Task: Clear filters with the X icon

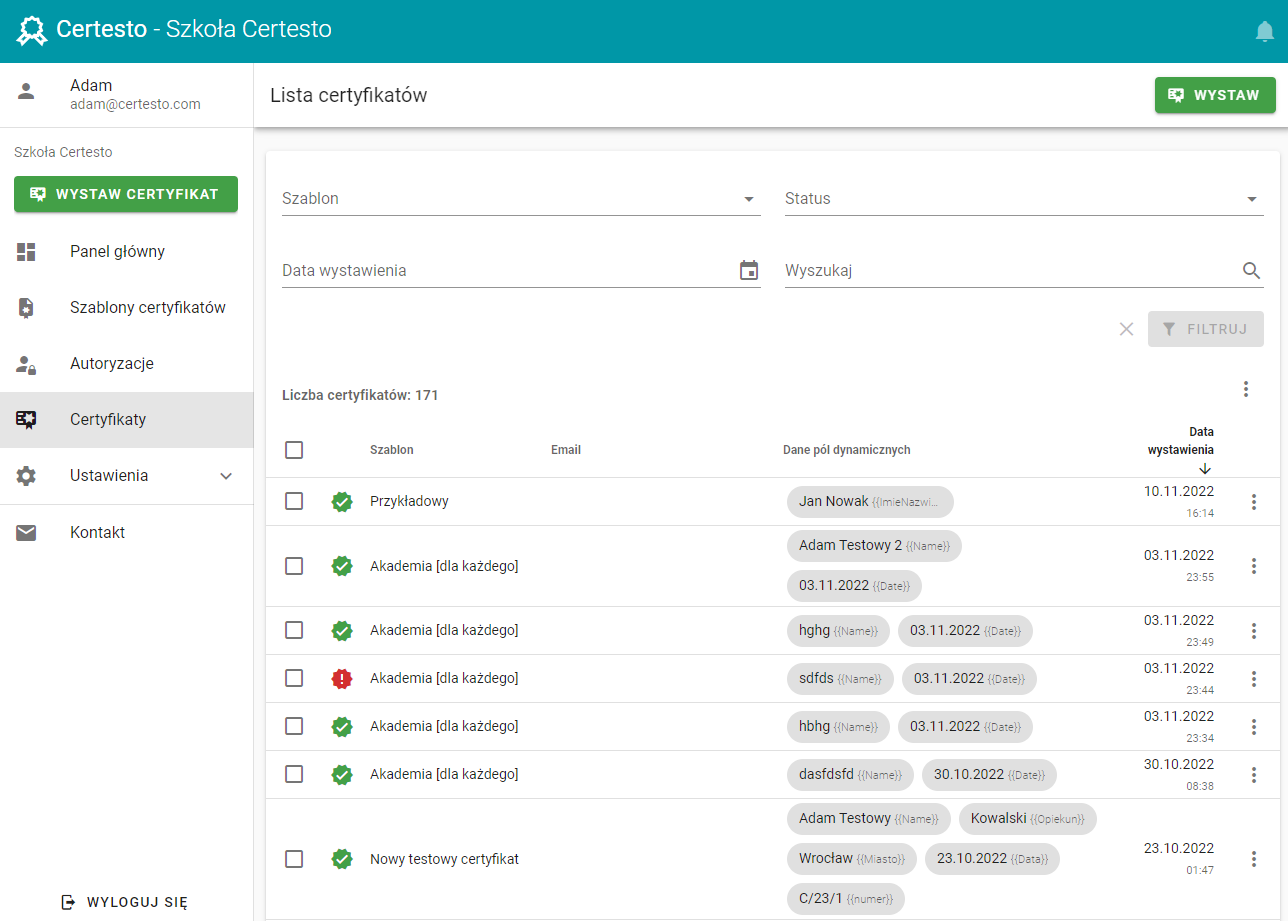Action: pyautogui.click(x=1127, y=329)
